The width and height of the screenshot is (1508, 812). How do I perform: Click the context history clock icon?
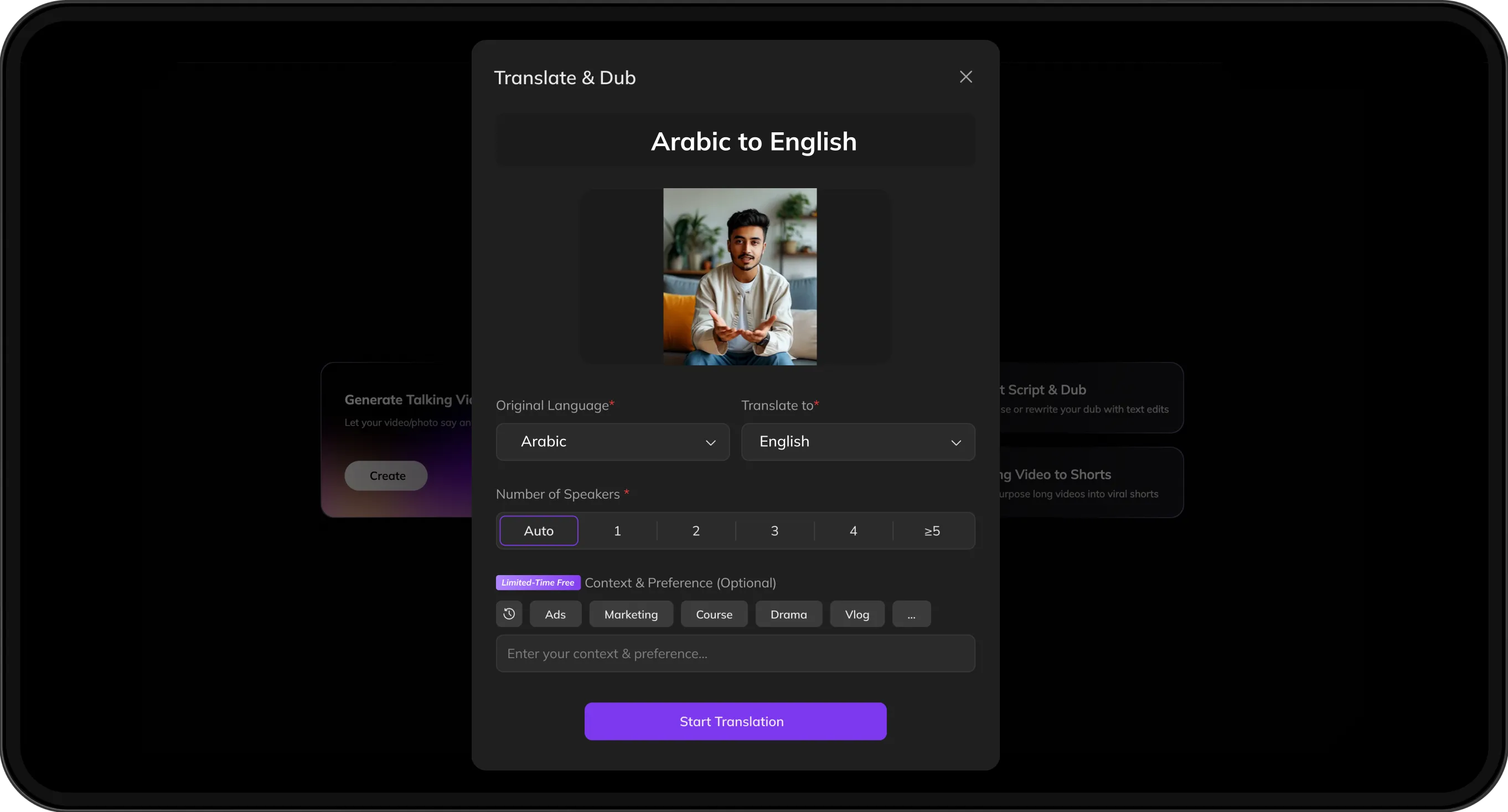pyautogui.click(x=509, y=613)
